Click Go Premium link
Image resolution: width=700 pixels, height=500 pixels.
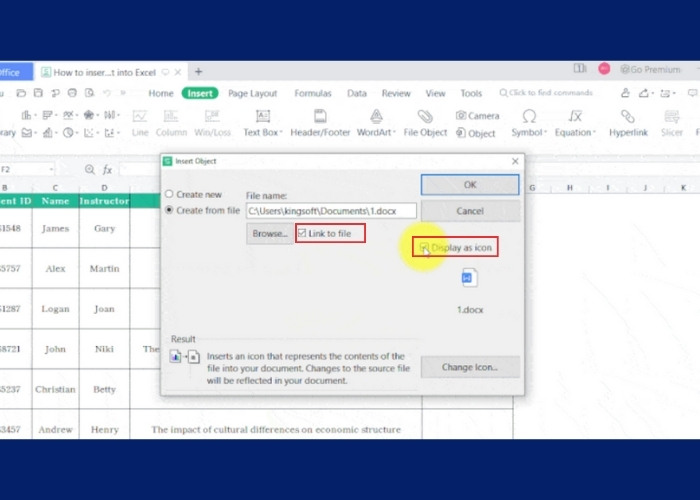click(x=650, y=69)
